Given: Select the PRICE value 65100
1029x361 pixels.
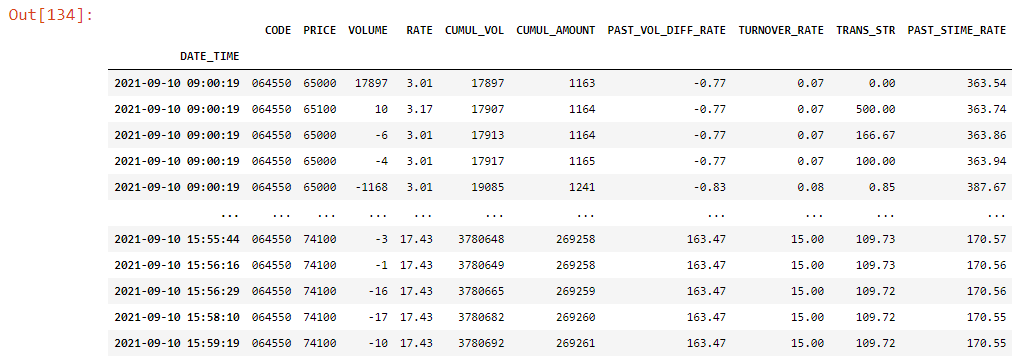Looking at the screenshot, I should point(320,109).
